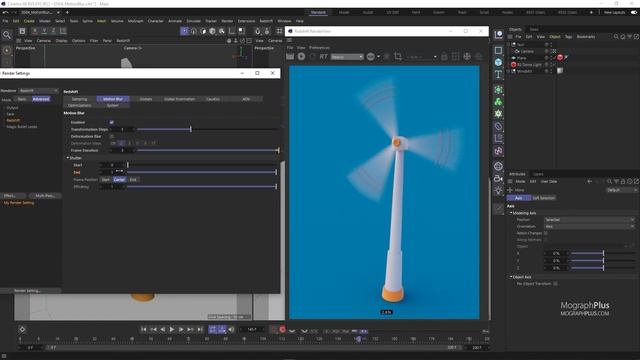Toggle Per-Object Transform checkbox
Image resolution: width=640 pixels, height=360 pixels.
point(556,284)
